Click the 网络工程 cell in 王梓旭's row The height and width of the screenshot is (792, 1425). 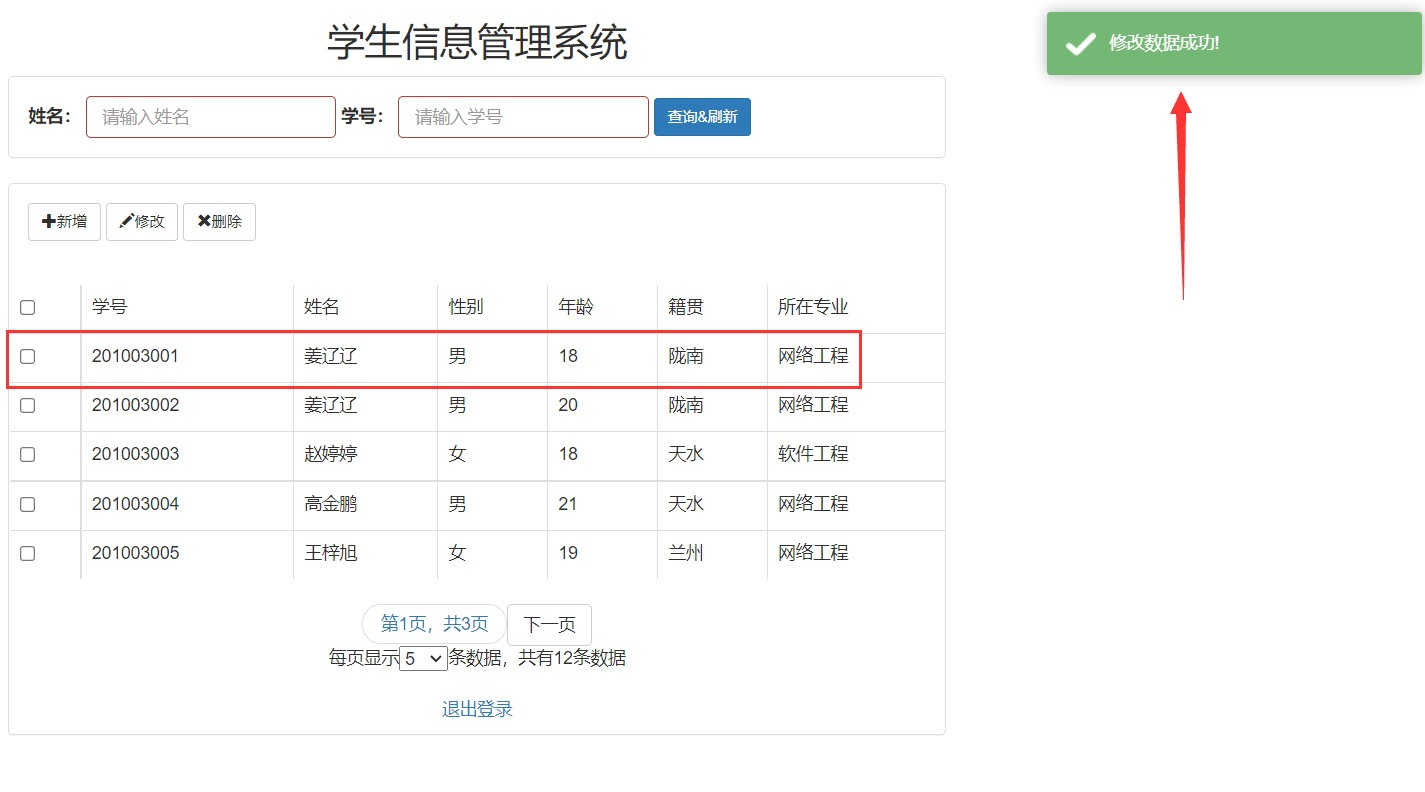point(813,553)
